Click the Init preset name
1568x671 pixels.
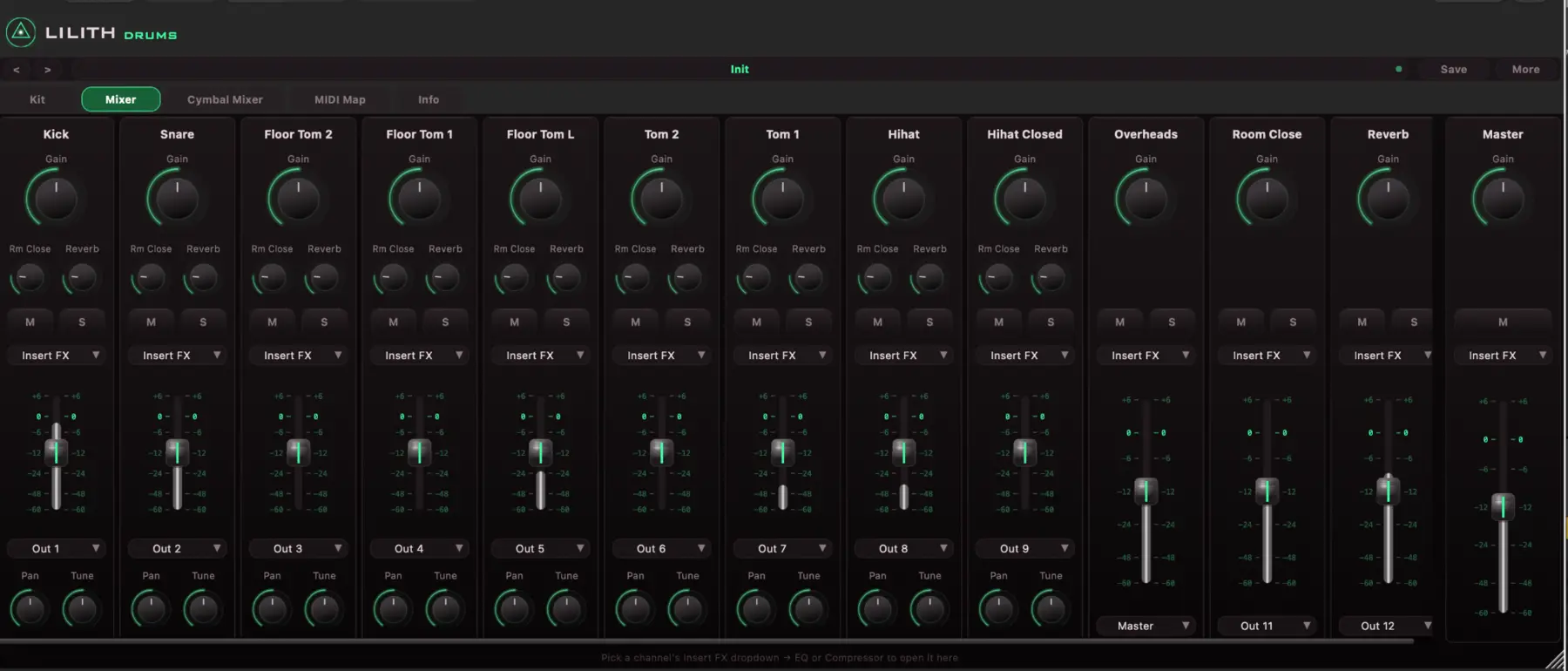(x=740, y=70)
